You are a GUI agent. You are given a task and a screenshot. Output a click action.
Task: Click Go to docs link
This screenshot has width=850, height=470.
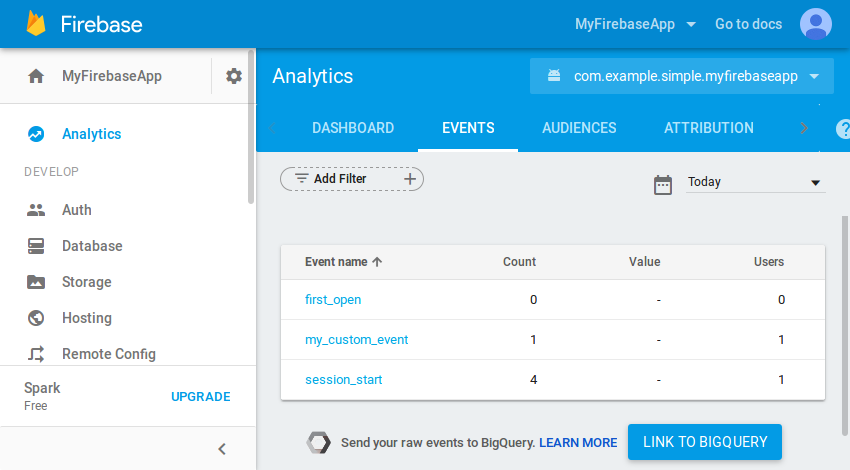click(x=748, y=24)
